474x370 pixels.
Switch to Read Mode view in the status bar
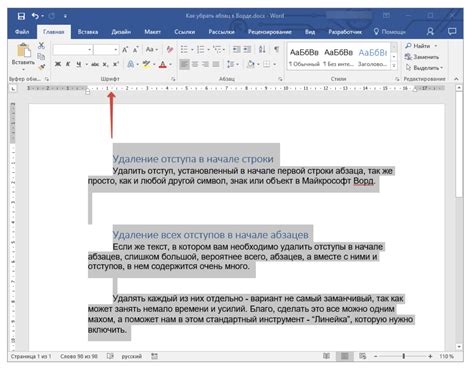(326, 356)
